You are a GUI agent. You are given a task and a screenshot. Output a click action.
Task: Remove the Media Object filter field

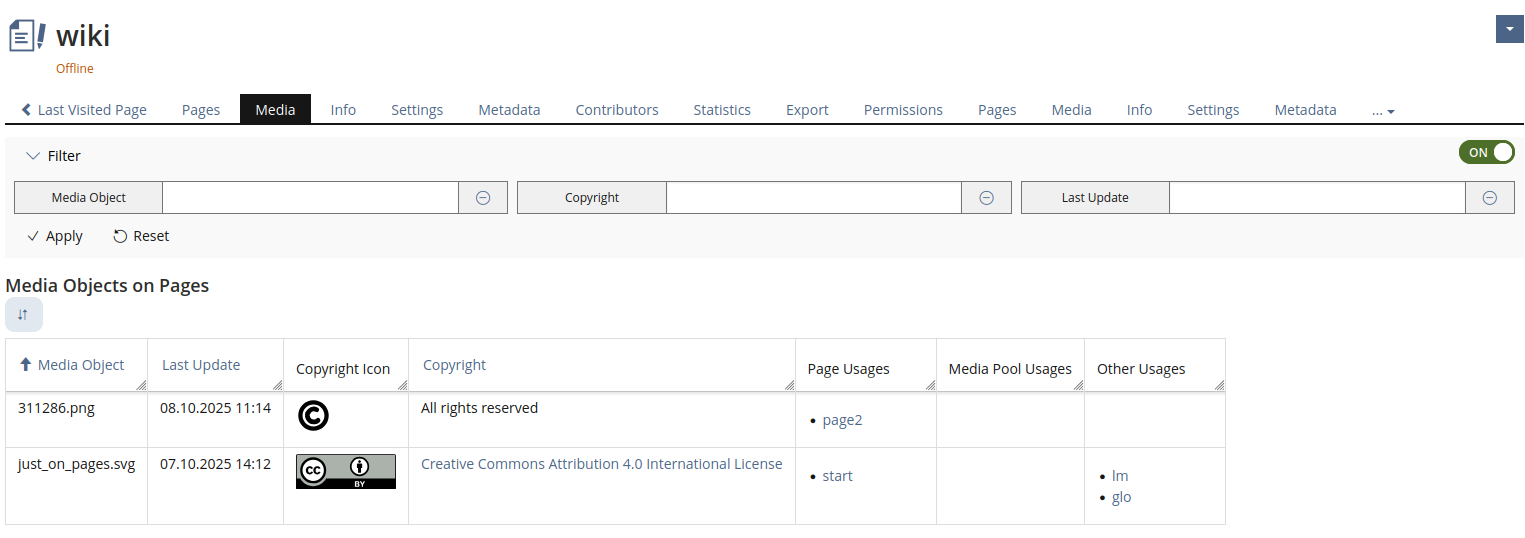(483, 198)
